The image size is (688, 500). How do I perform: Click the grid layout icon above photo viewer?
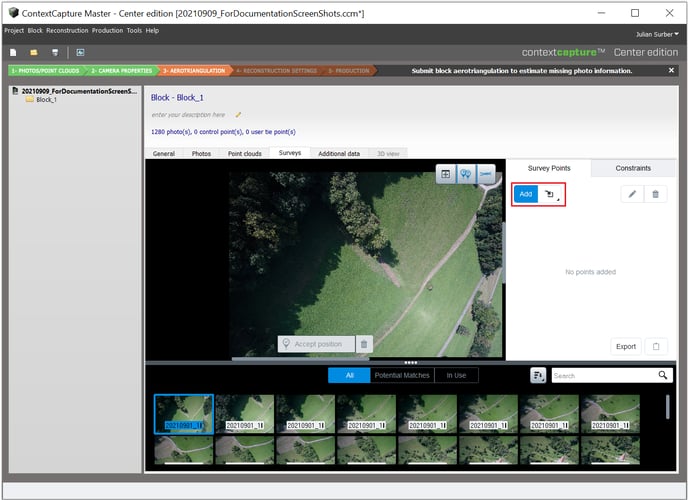pyautogui.click(x=445, y=174)
